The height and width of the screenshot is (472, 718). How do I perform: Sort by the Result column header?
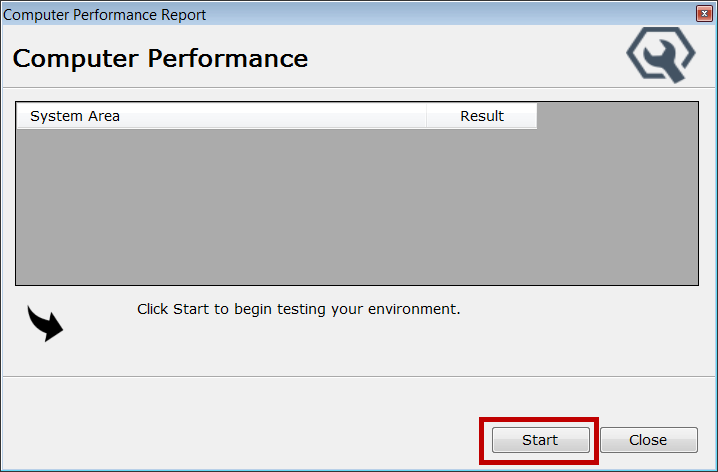[481, 116]
